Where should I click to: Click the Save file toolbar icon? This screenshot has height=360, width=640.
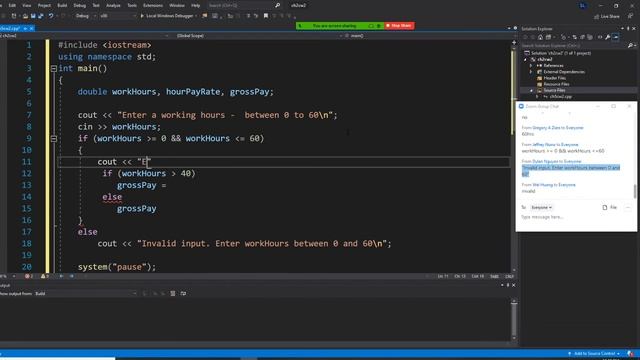tap(33, 16)
